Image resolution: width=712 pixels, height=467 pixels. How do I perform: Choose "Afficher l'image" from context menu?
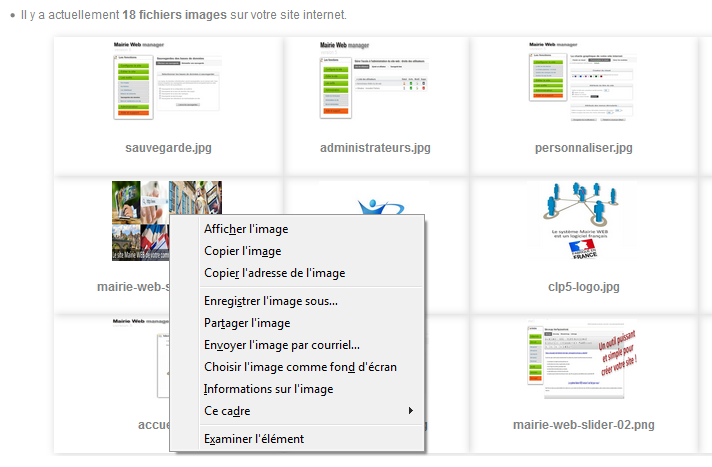246,229
